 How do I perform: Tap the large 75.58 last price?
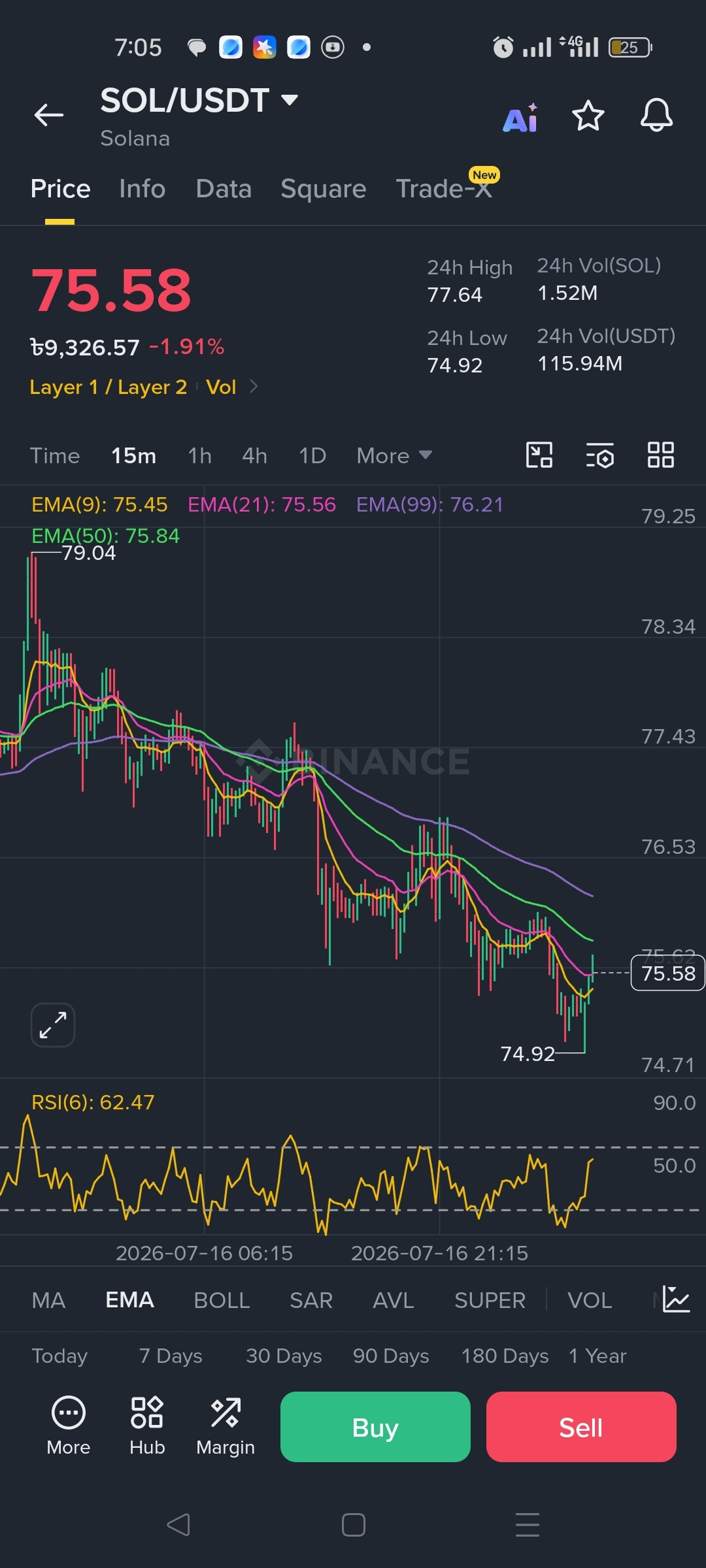click(x=111, y=291)
